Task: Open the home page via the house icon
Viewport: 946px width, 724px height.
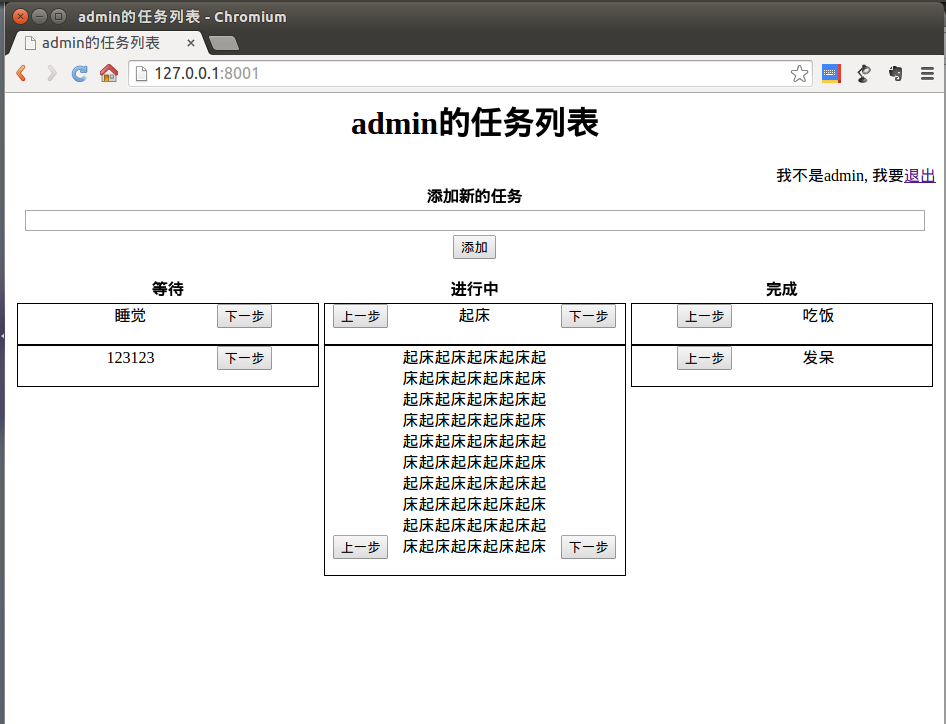Action: click(109, 73)
